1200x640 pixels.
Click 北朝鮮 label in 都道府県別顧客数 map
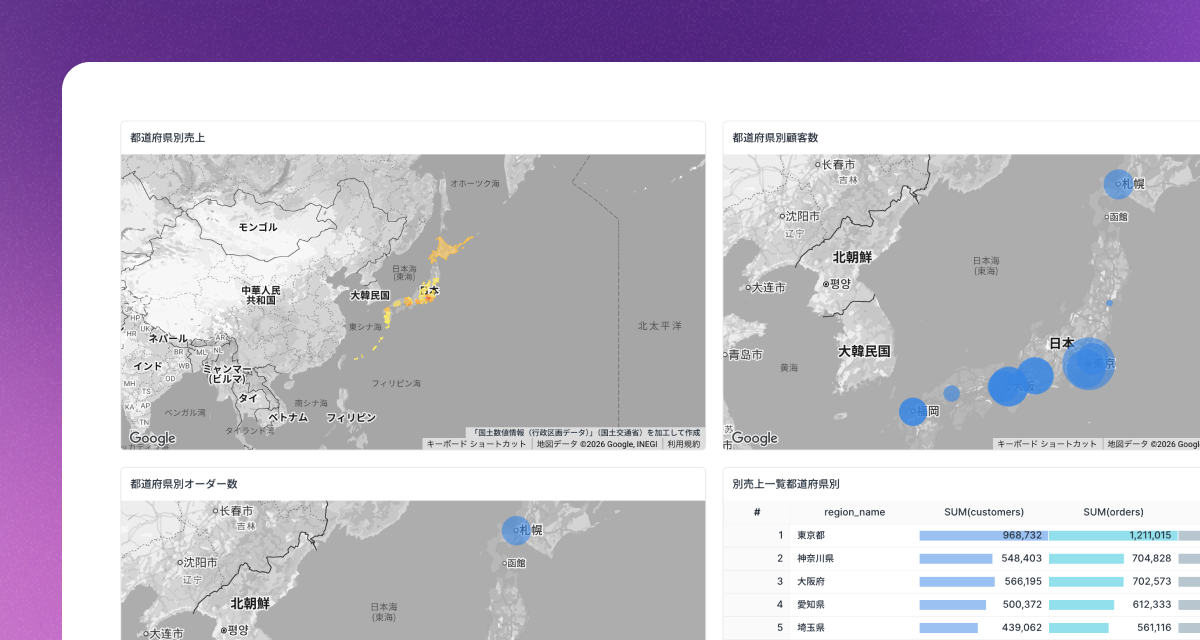[x=853, y=257]
